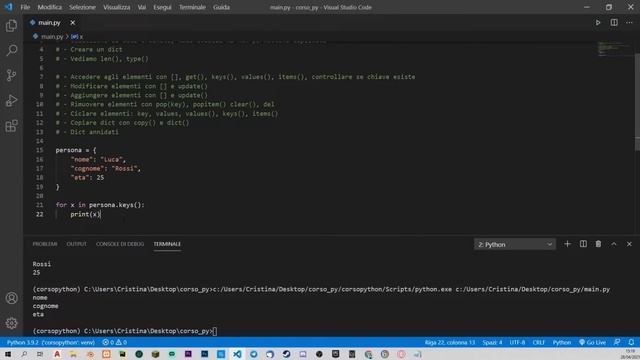Click the VS Code logo in title bar
Image resolution: width=640 pixels, height=360 pixels.
click(x=9, y=7)
